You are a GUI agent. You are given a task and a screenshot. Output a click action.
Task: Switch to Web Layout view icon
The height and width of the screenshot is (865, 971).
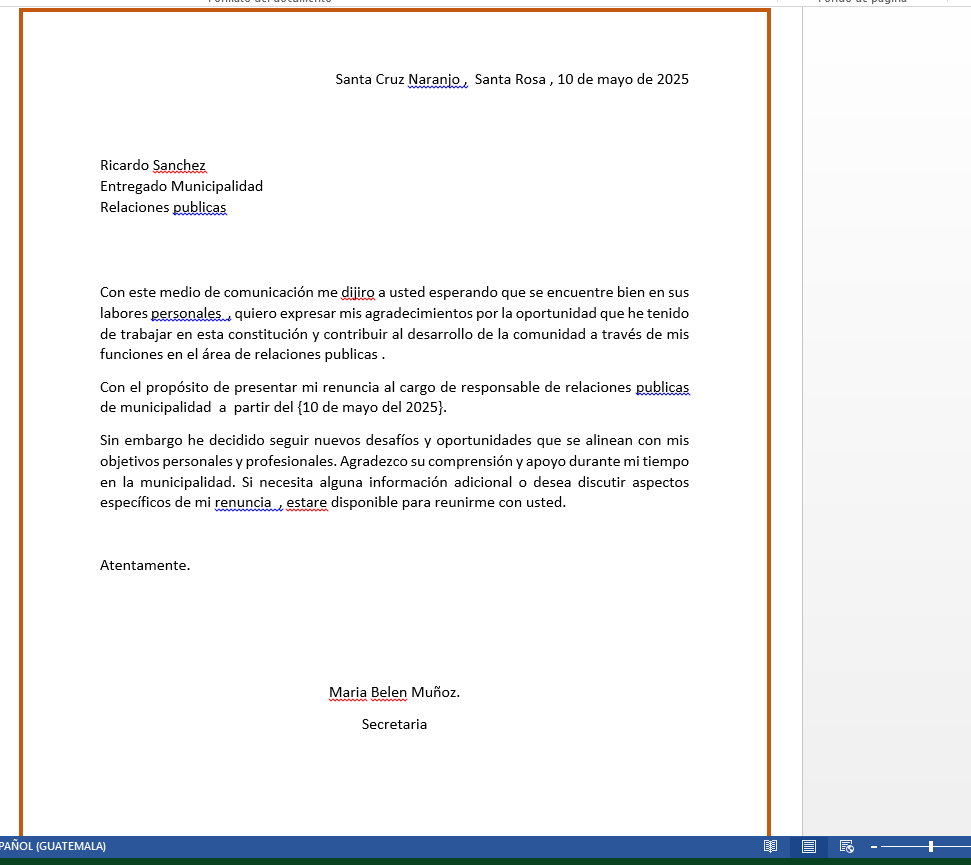click(x=847, y=846)
